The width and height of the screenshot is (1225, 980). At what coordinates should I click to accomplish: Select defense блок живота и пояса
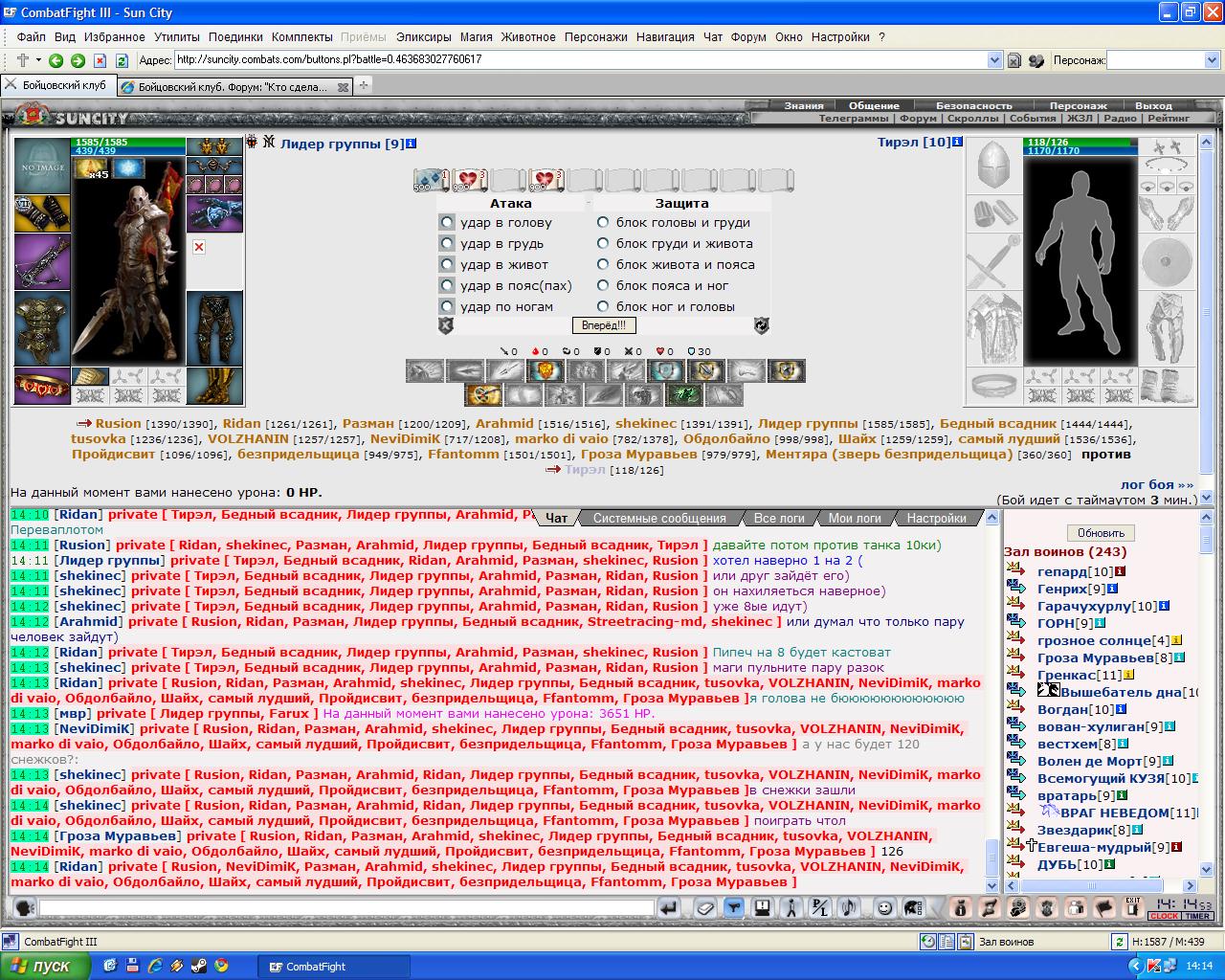click(603, 264)
